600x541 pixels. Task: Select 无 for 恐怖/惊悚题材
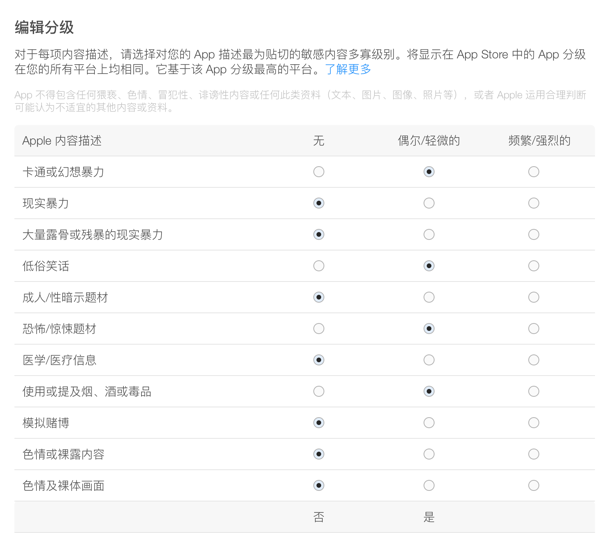319,329
